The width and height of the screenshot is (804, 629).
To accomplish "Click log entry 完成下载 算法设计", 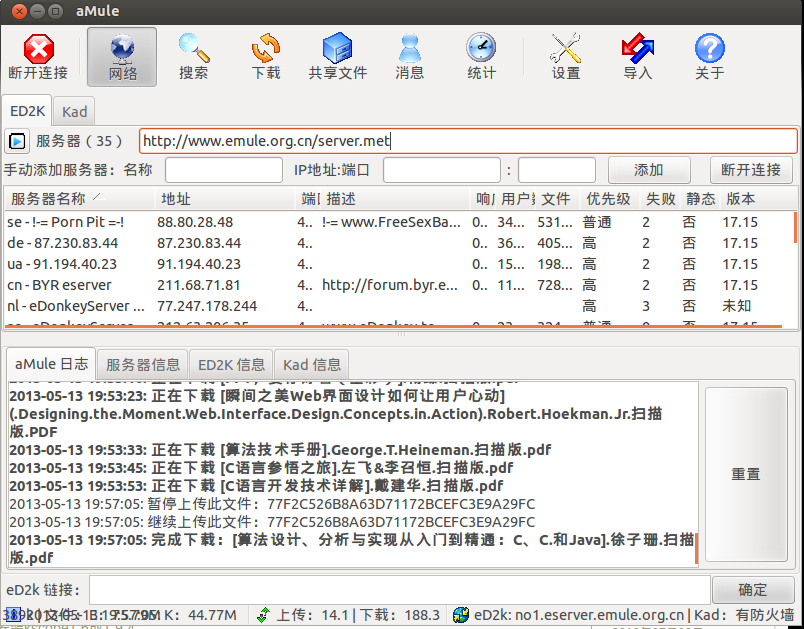I will point(352,549).
